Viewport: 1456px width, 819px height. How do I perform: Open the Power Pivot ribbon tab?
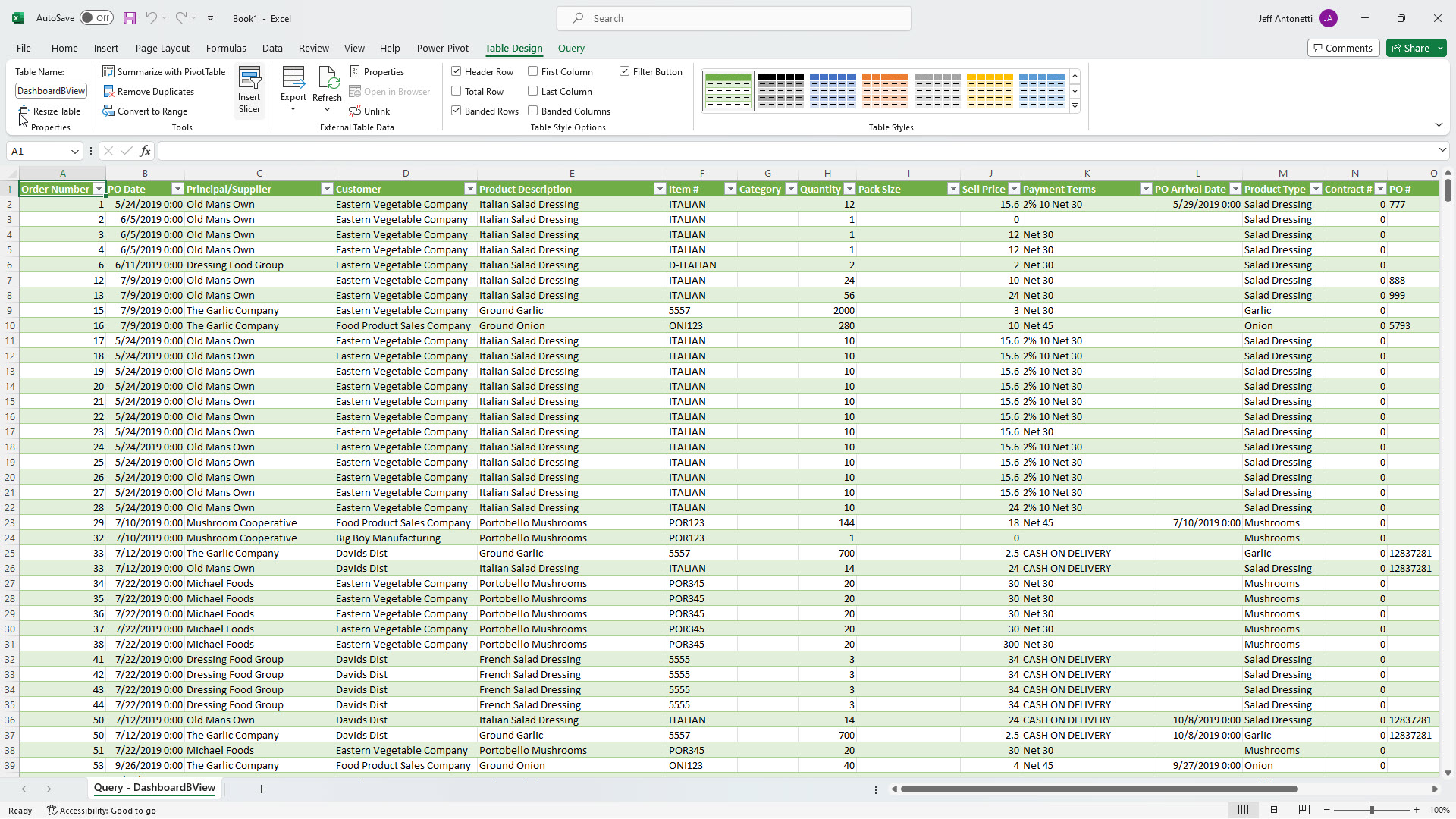tap(442, 48)
